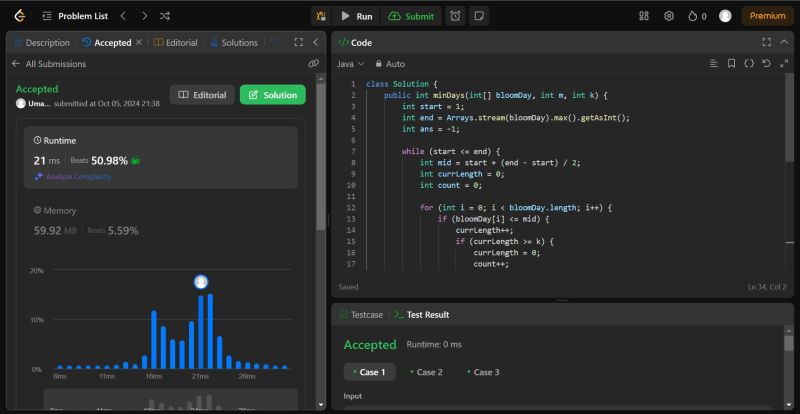The width and height of the screenshot is (800, 414).
Task: Go to the next problem arrow
Action: (144, 16)
